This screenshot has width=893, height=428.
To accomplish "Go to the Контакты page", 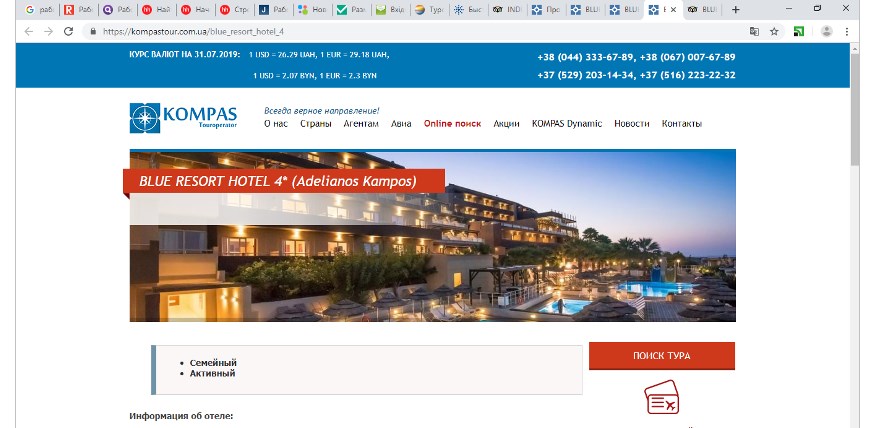I will [x=682, y=124].
